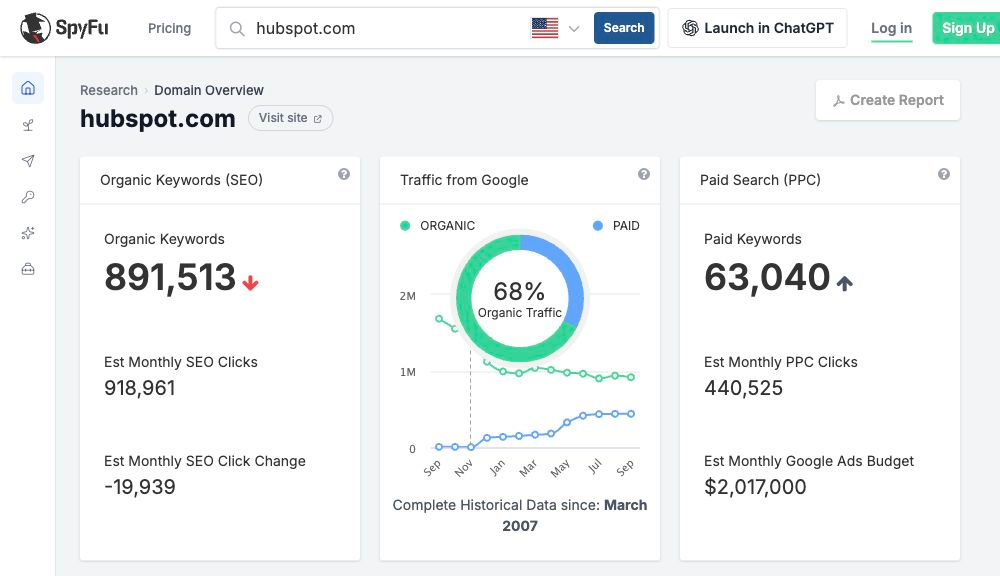Click the -19,939 click change value
The width and height of the screenshot is (1000, 576).
140,487
